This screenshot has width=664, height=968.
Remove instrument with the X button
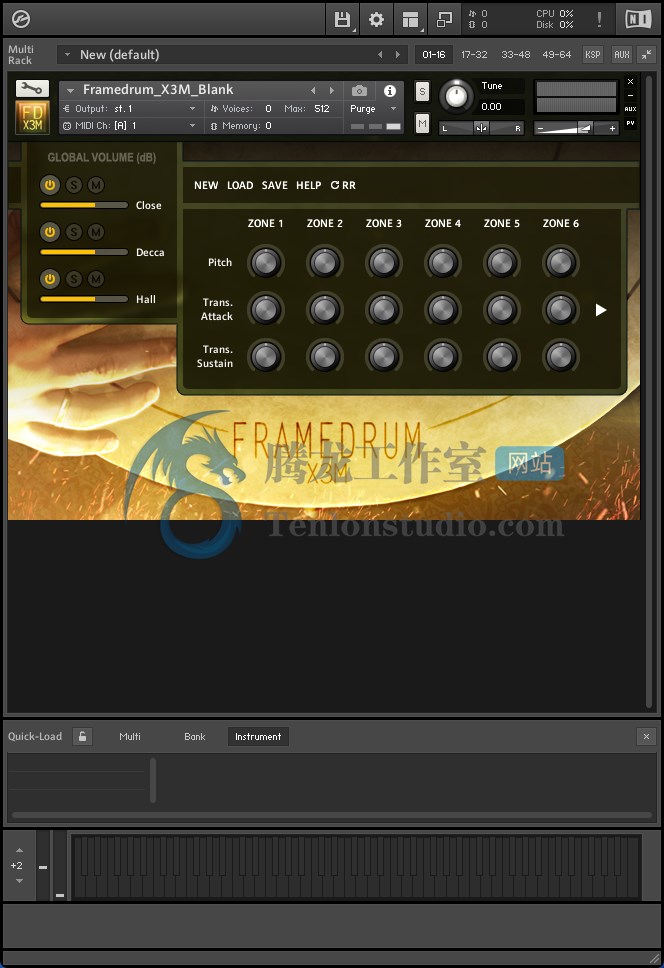point(630,81)
